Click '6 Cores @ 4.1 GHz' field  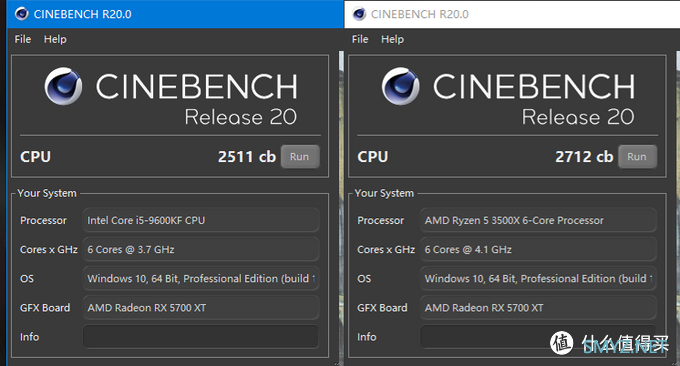538,249
